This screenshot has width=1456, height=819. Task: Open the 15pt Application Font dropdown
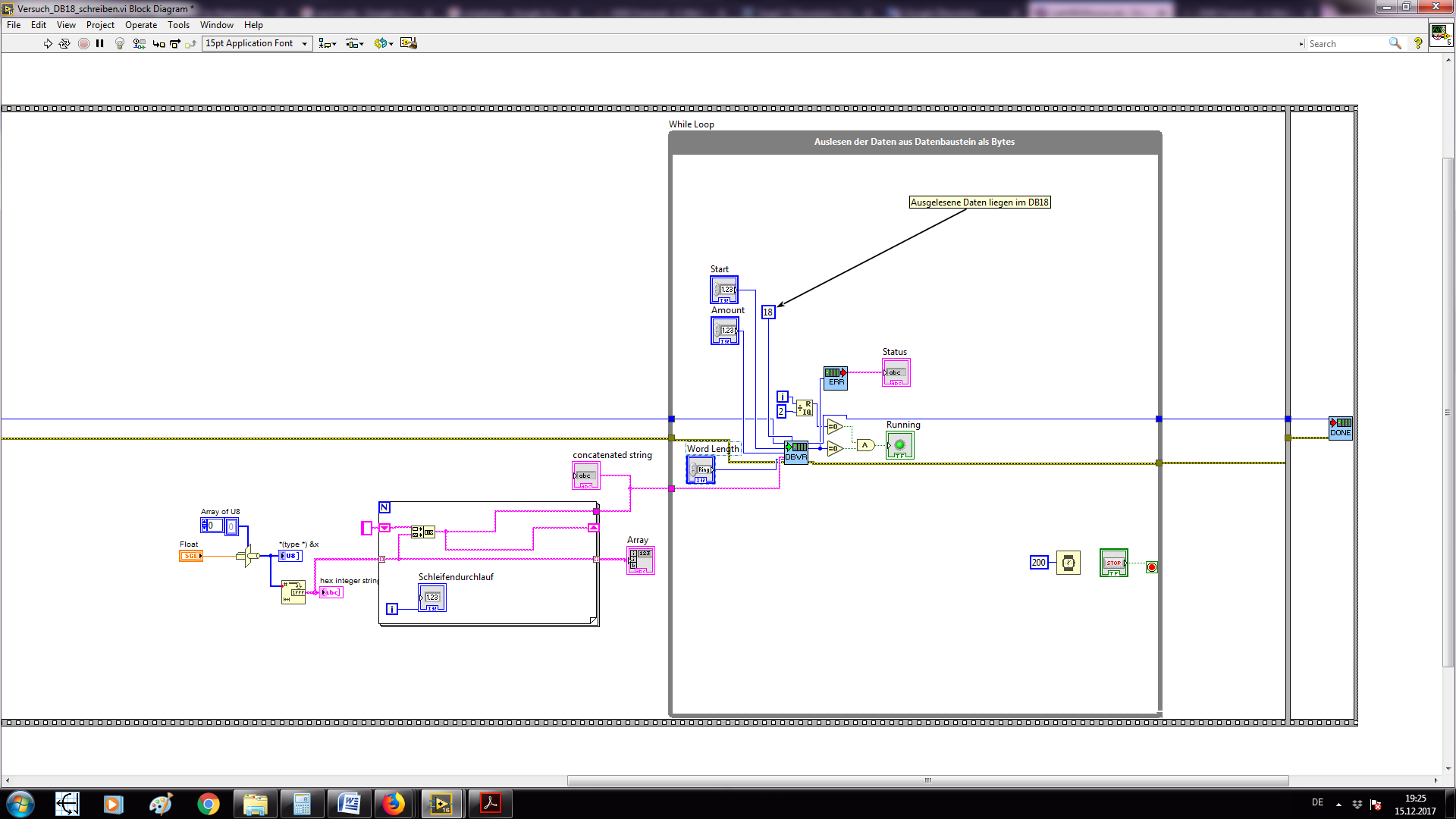tap(257, 44)
